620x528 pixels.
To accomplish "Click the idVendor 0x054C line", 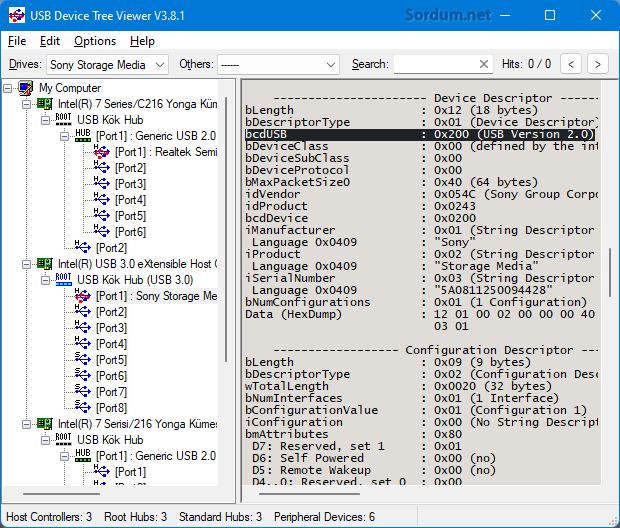I will click(422, 194).
